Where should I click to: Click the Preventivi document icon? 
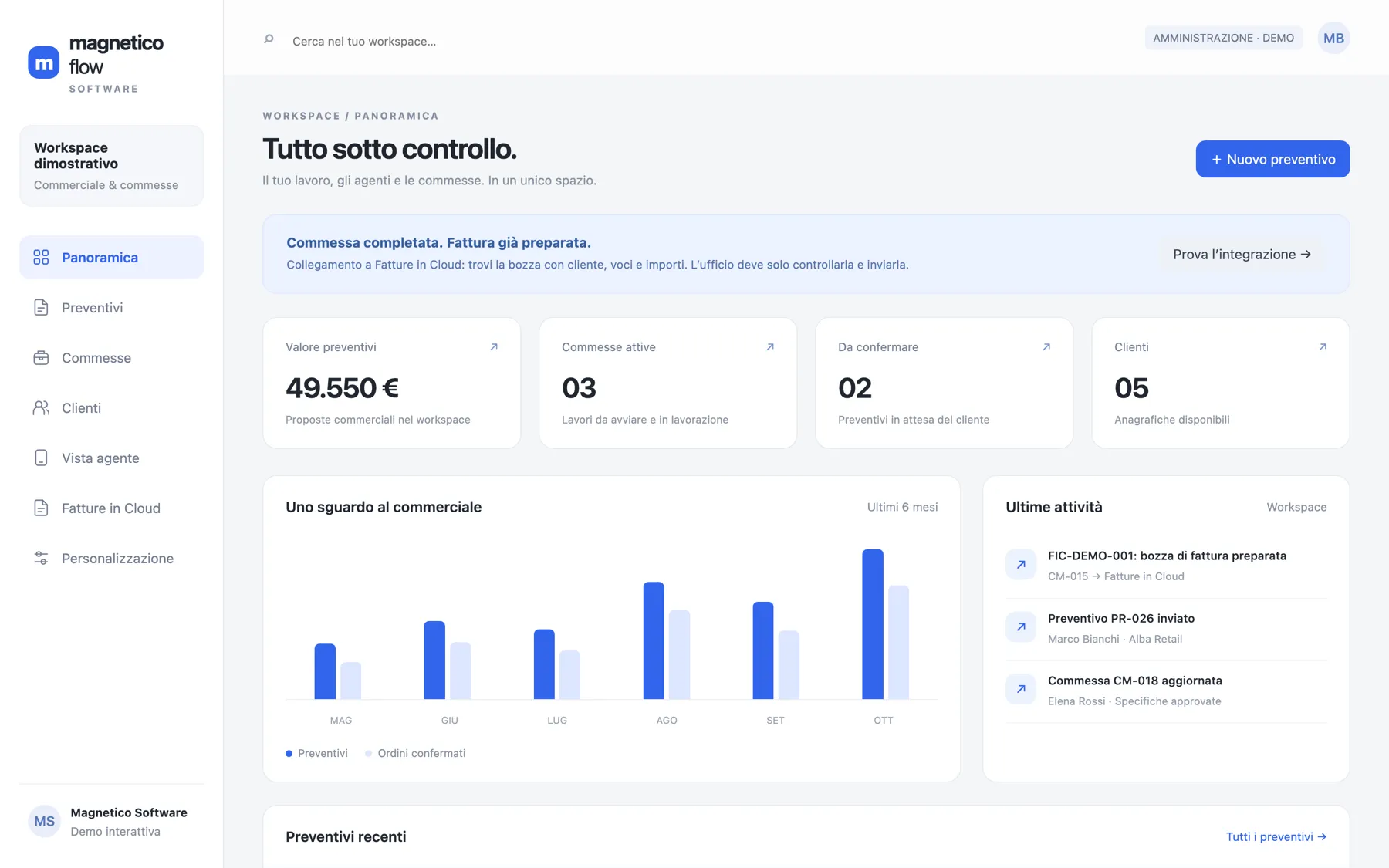(x=41, y=307)
